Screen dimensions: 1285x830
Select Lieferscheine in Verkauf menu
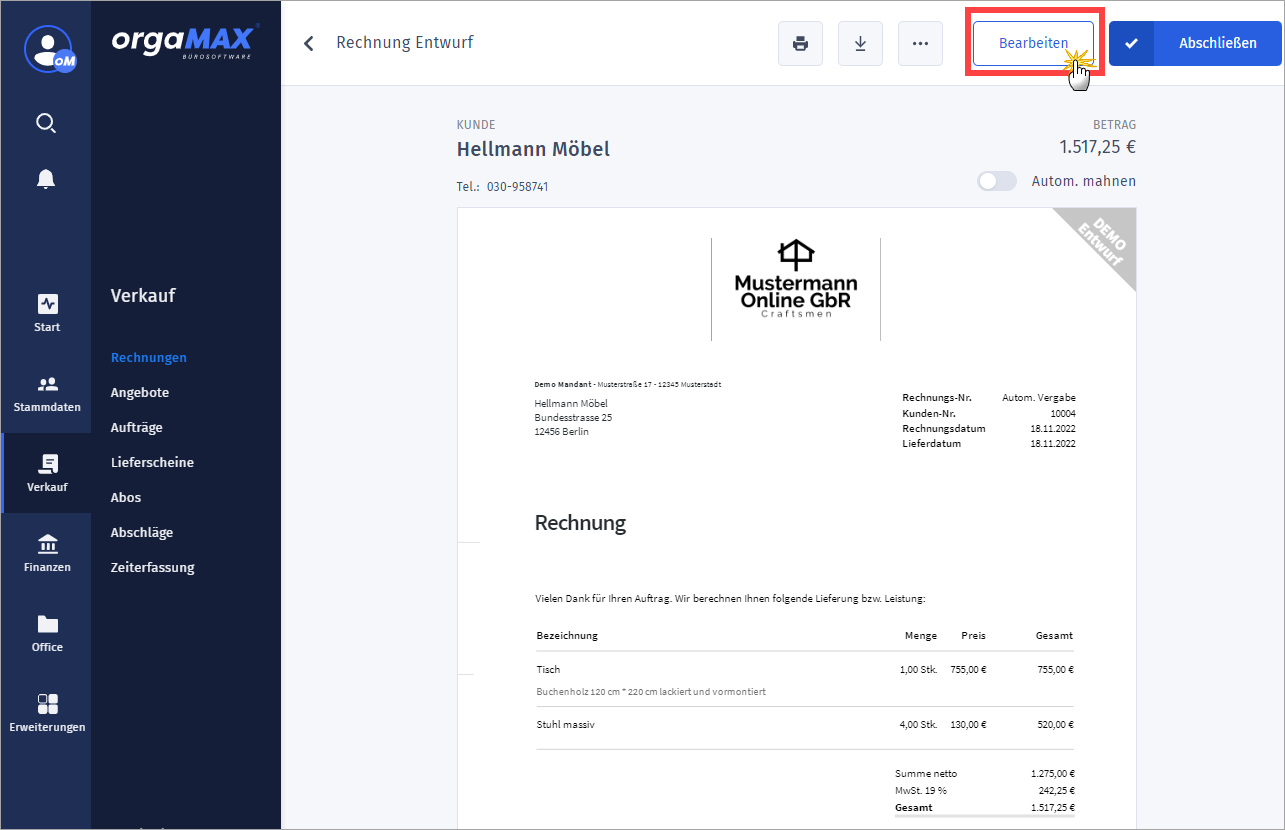tap(152, 463)
